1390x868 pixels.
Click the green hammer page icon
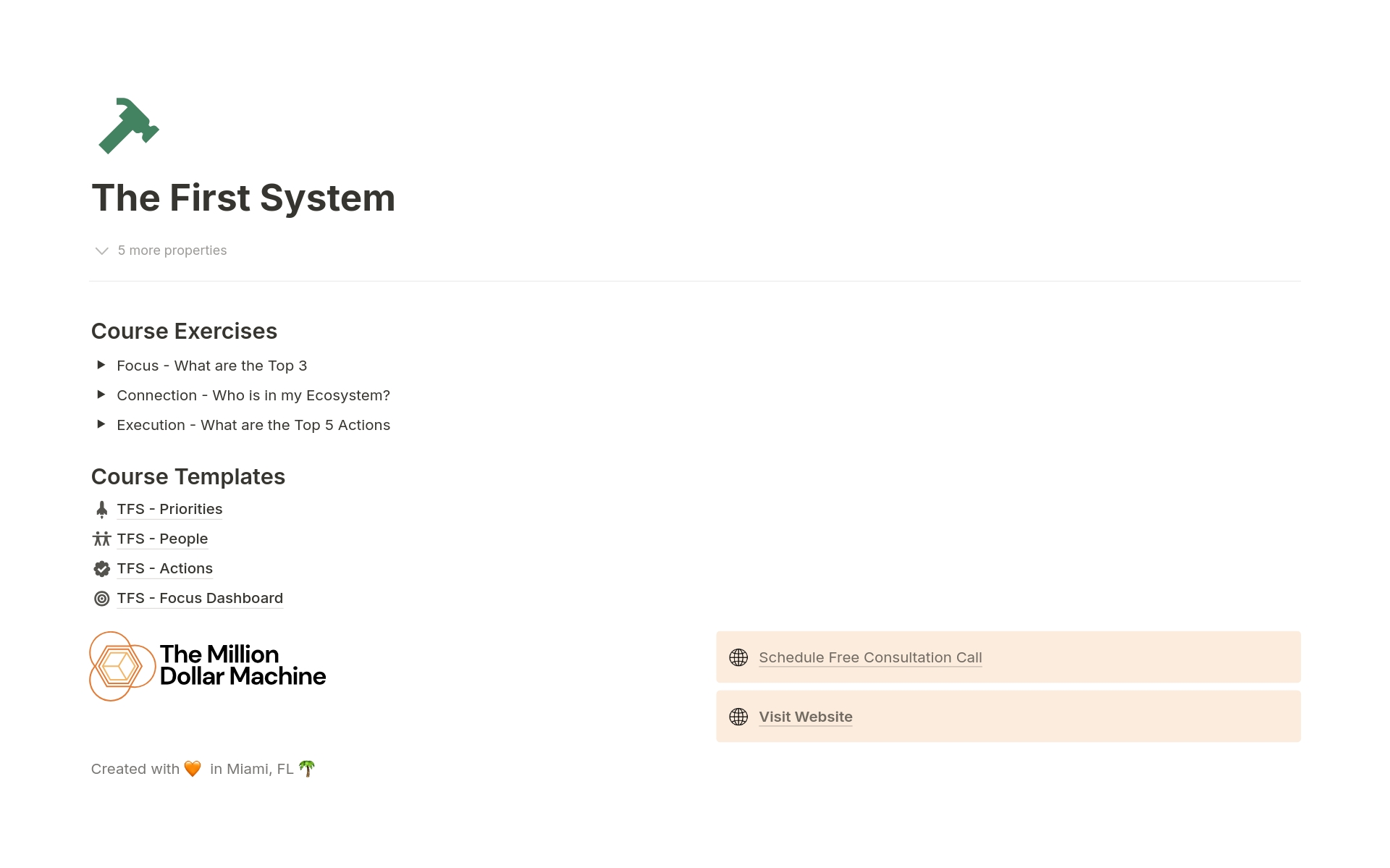click(x=128, y=126)
